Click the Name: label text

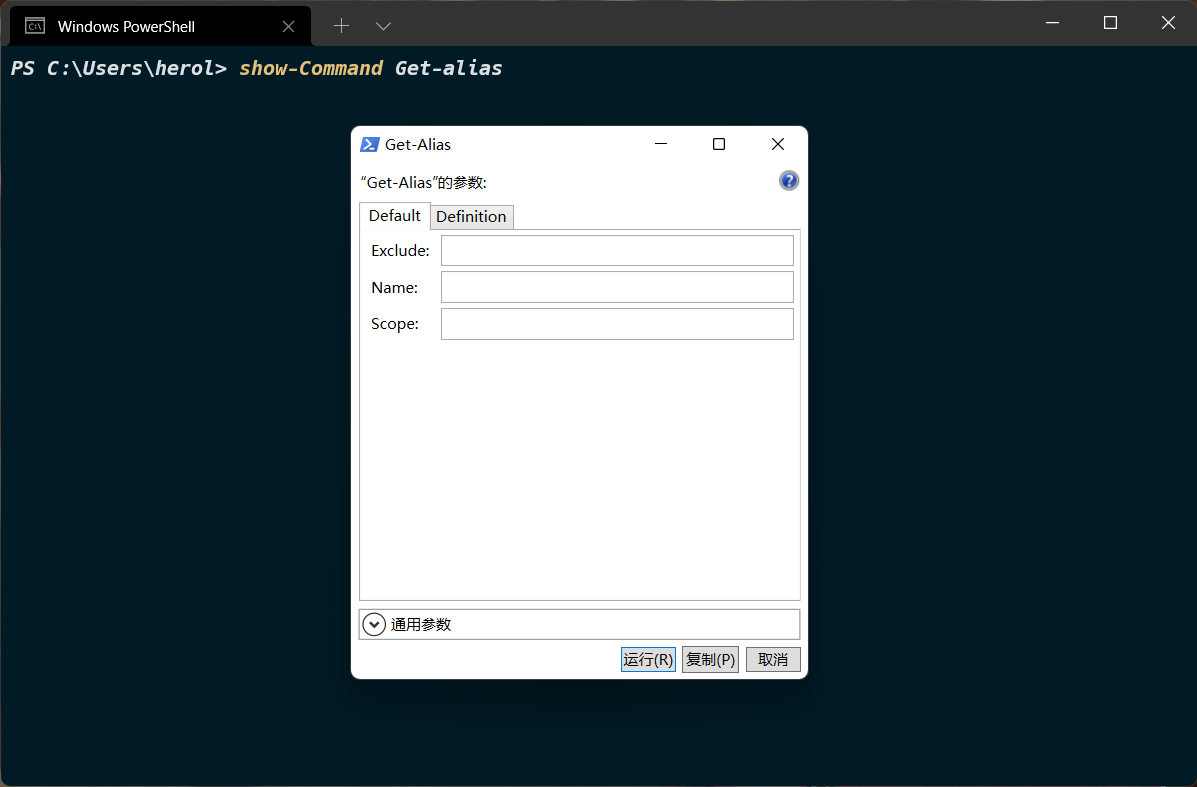coord(395,288)
